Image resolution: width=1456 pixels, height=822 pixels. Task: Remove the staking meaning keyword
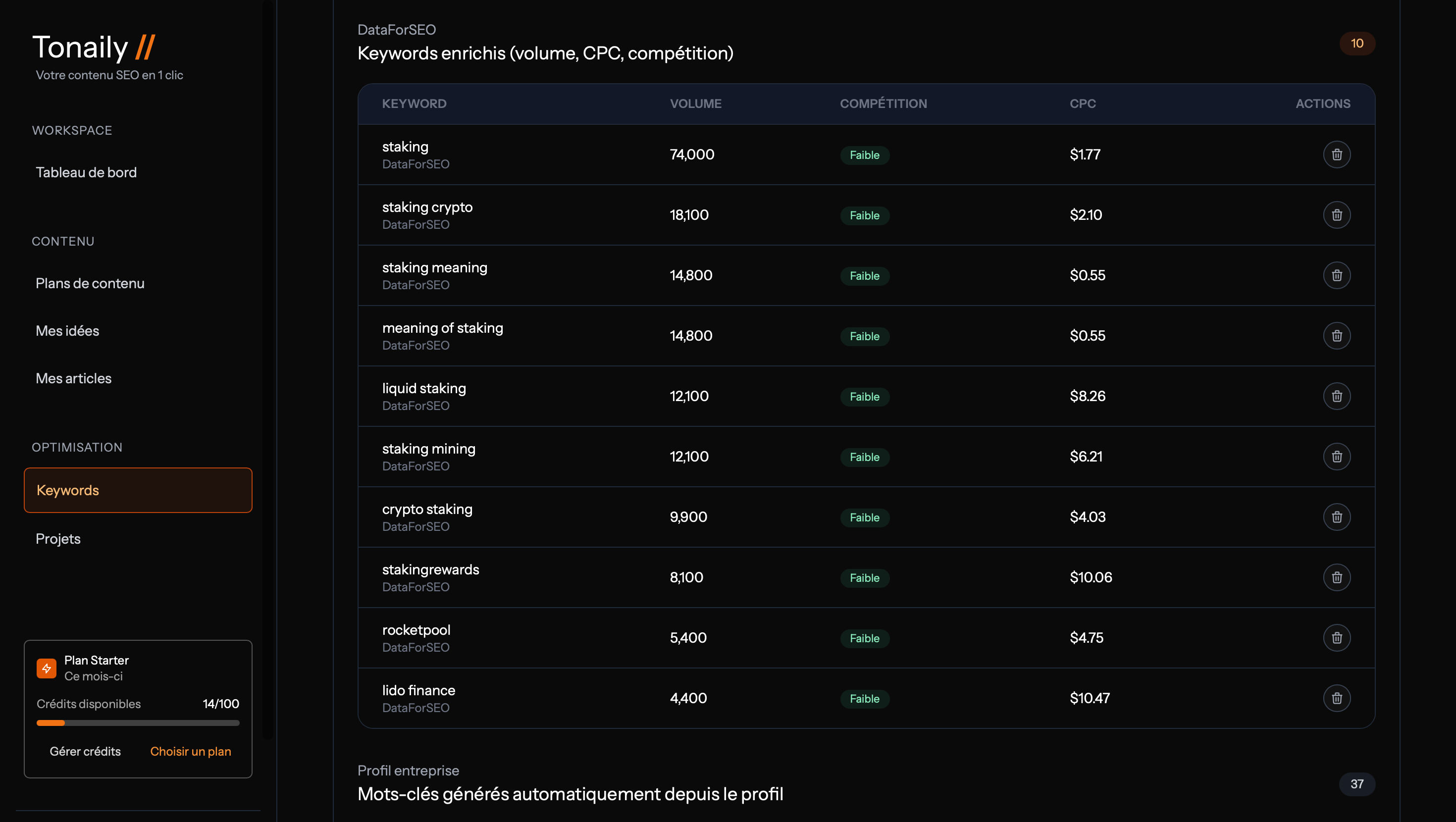click(x=1336, y=275)
